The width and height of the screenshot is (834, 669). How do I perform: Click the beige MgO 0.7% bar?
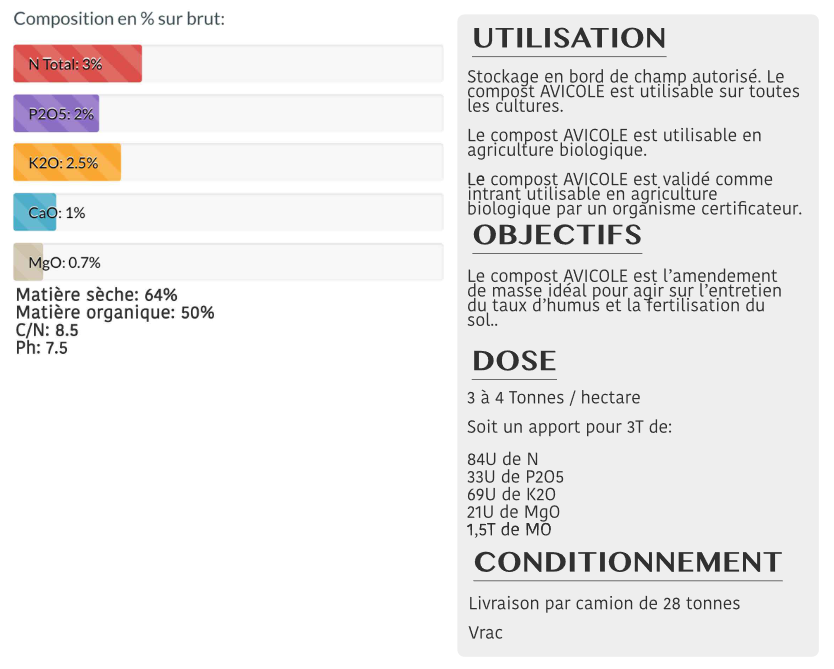tap(28, 262)
